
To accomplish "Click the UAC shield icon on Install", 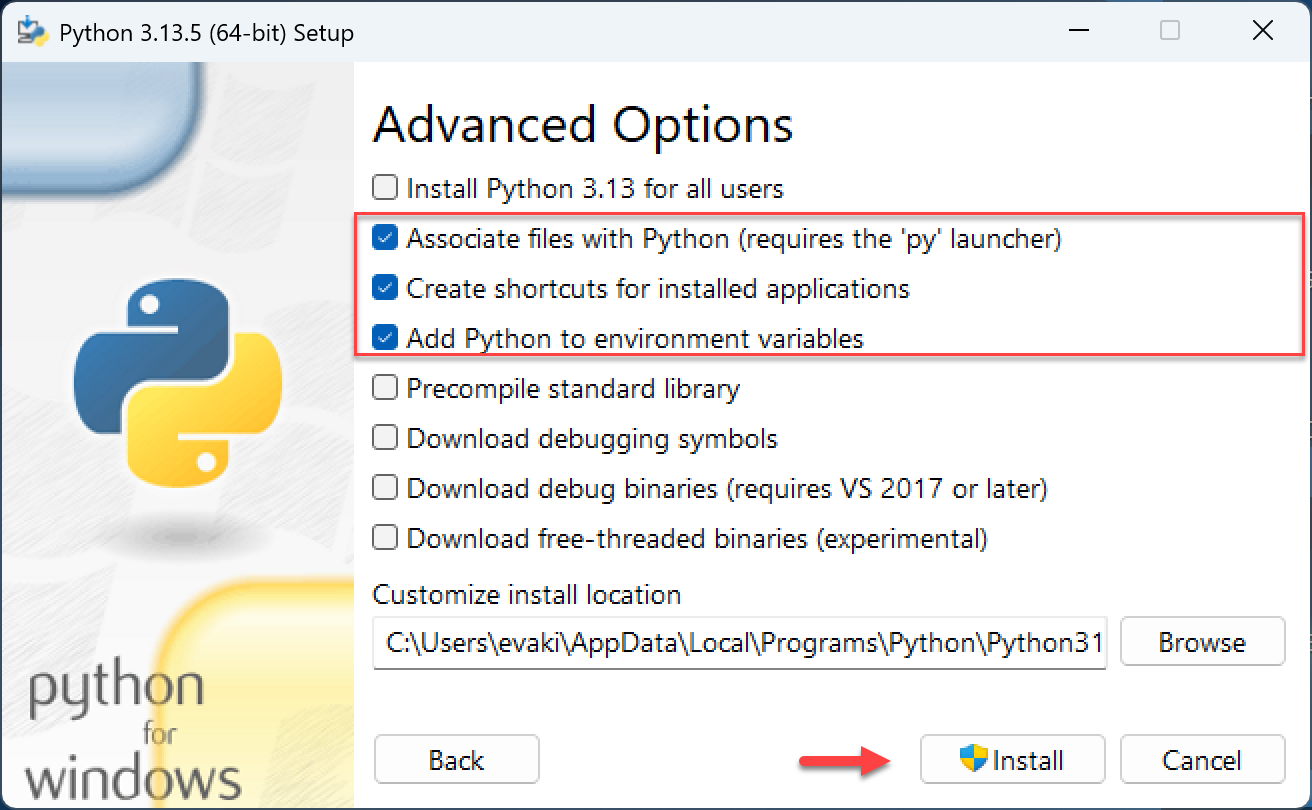I will point(973,759).
